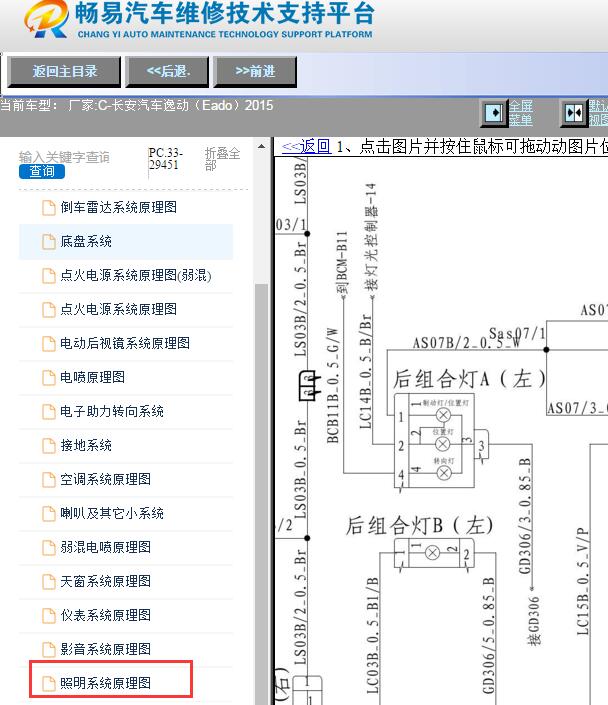
Task: Click document icon beside 倒车雷达系统原理图
Action: tap(49, 208)
